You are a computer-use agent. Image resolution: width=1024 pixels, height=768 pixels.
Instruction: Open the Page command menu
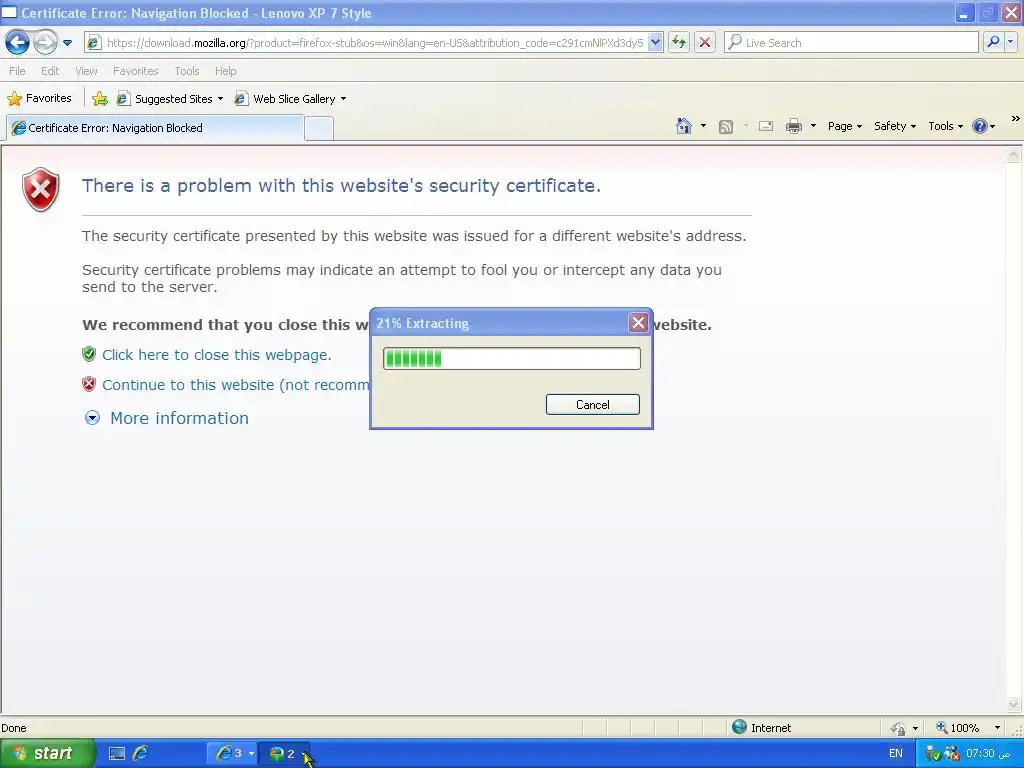coord(844,126)
